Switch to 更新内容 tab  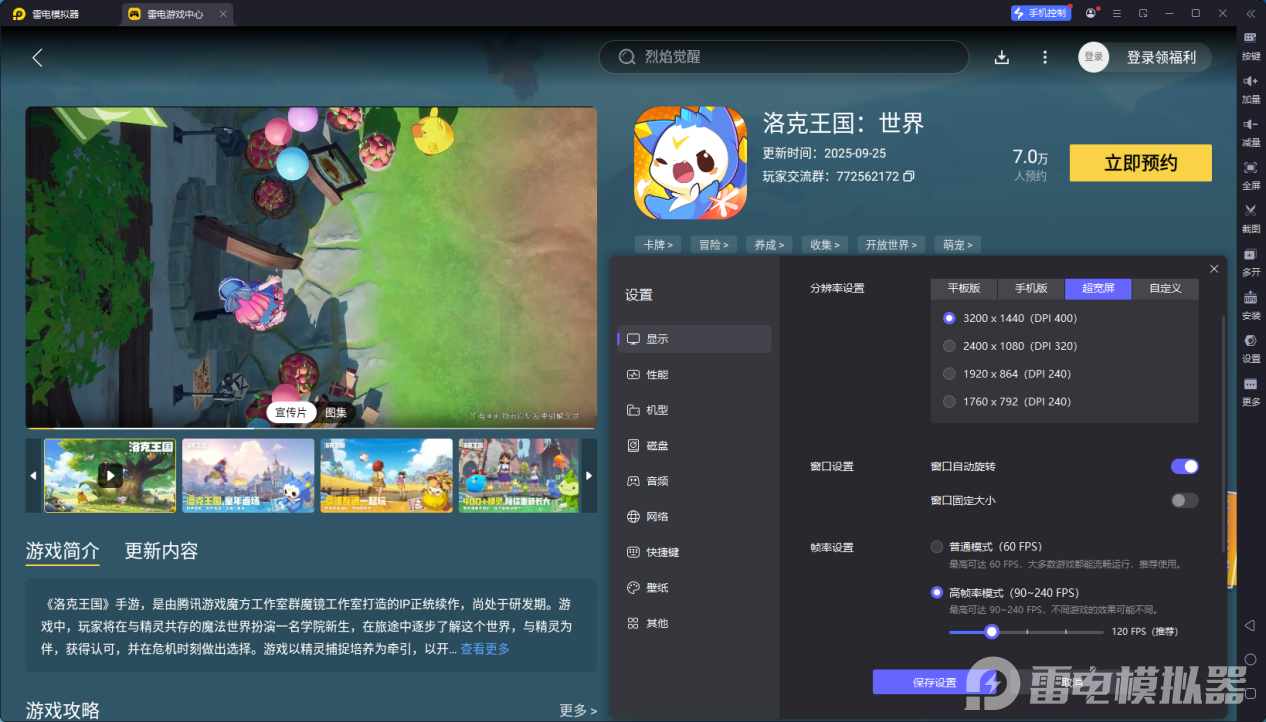161,551
